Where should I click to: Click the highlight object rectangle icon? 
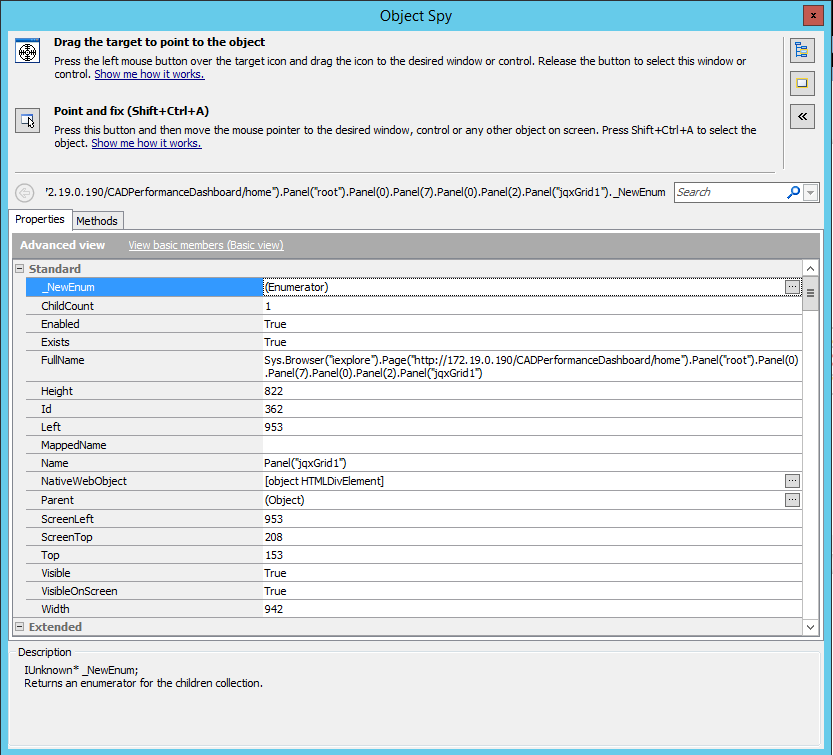(x=802, y=83)
